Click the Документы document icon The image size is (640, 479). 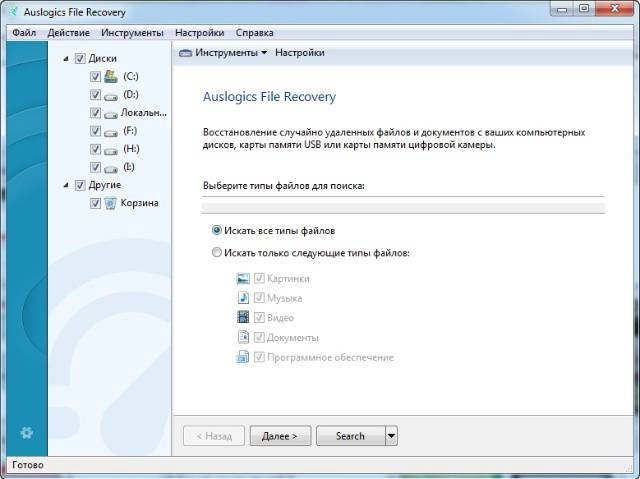[x=243, y=337]
